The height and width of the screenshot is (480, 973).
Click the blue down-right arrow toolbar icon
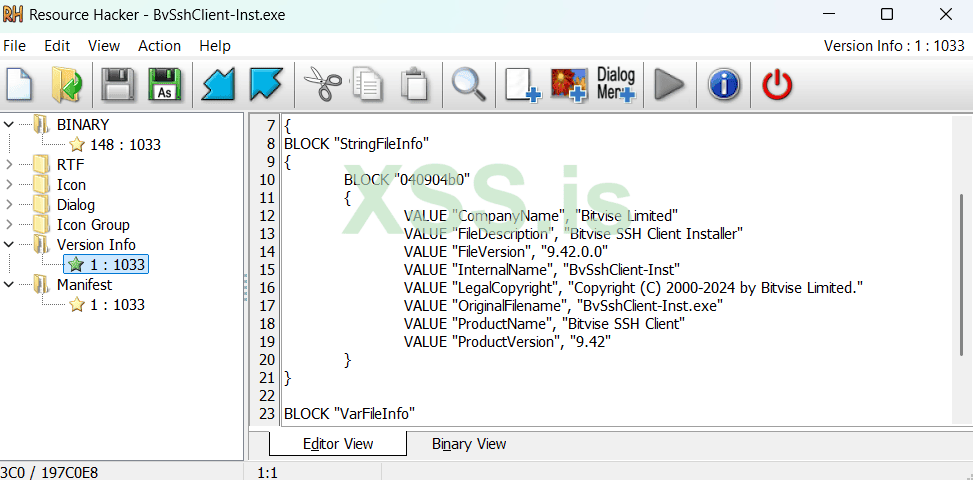pyautogui.click(x=266, y=84)
